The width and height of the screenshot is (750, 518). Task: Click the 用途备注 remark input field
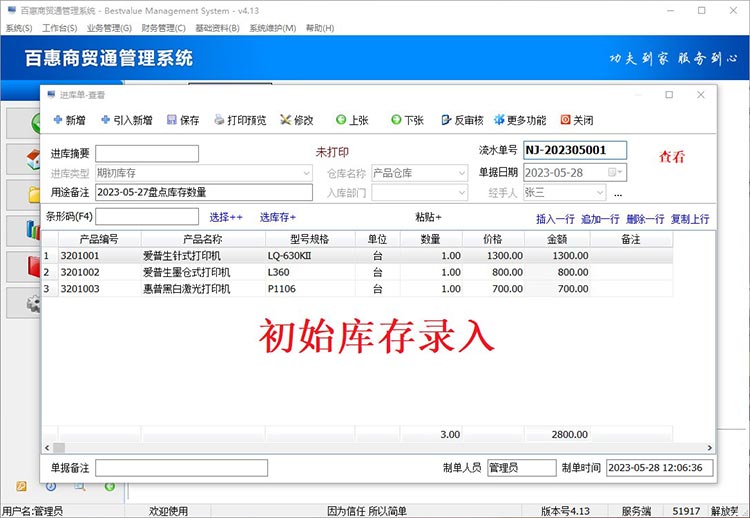coord(204,192)
